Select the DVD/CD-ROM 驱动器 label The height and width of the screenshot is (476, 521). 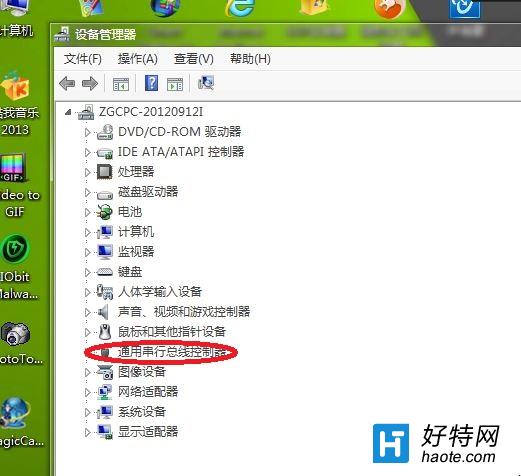click(x=179, y=132)
